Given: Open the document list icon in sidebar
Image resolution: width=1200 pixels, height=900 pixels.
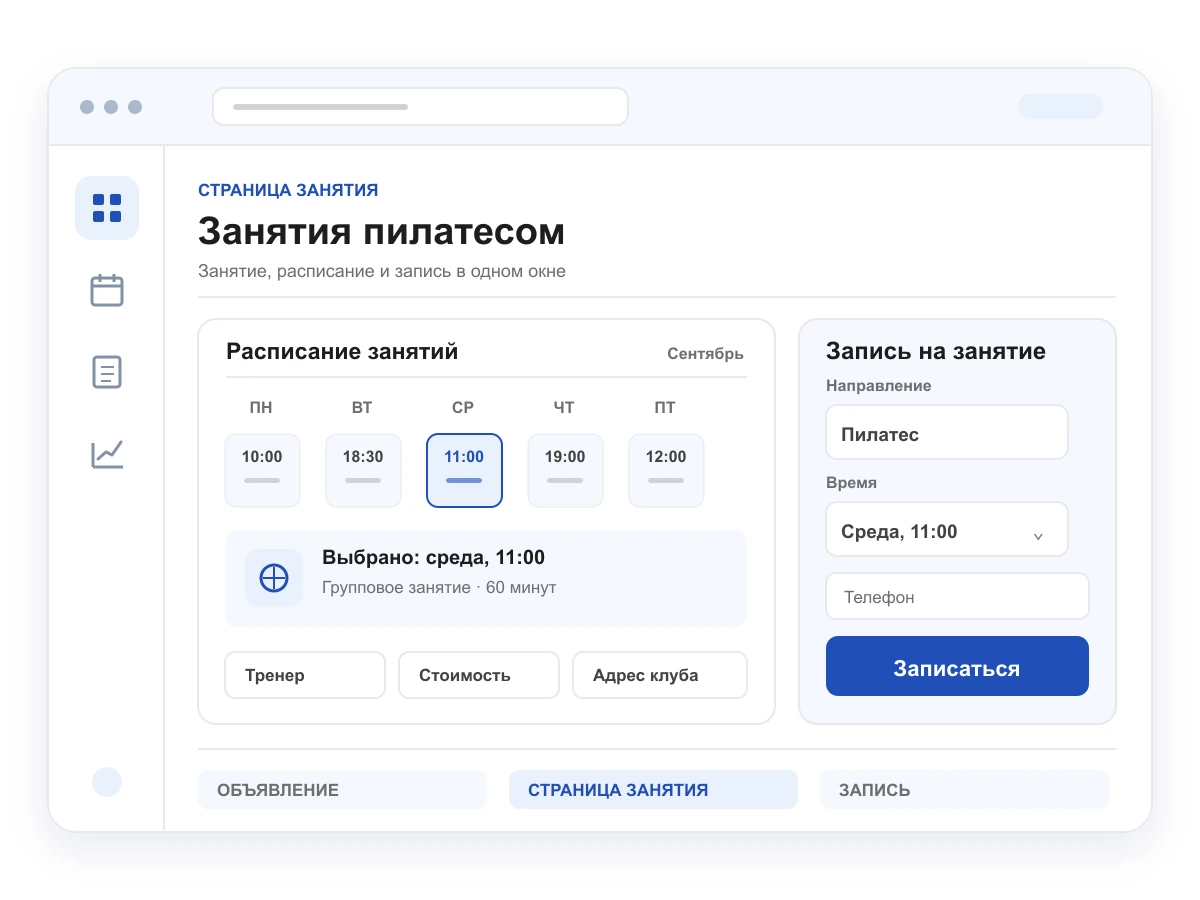Looking at the screenshot, I should 107,372.
